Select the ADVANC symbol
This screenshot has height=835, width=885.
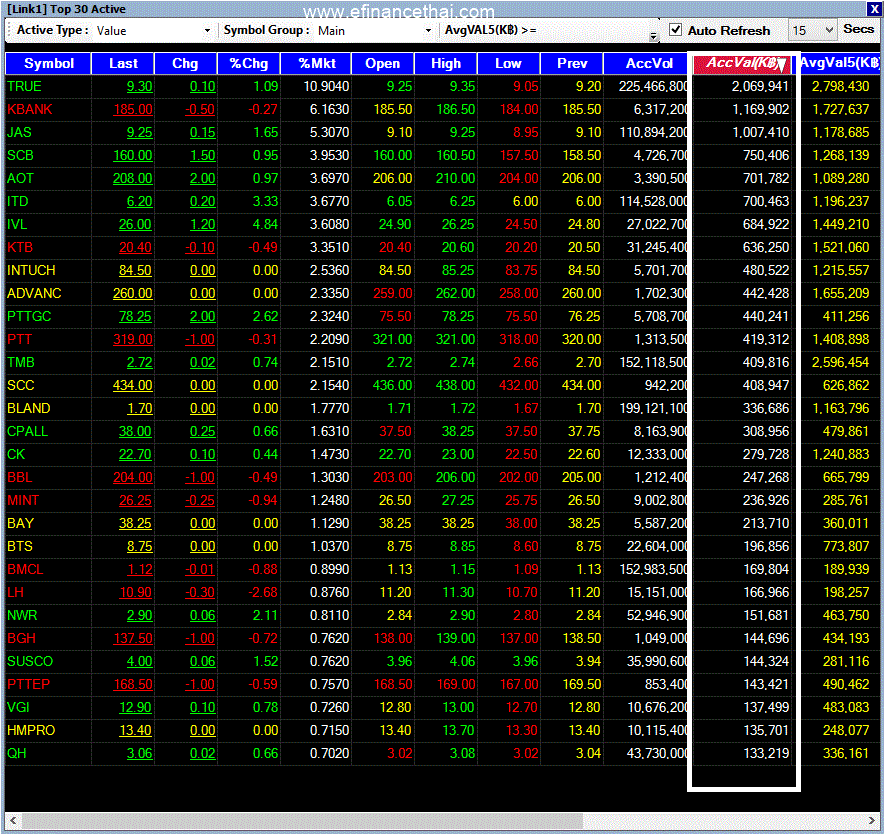click(x=34, y=294)
